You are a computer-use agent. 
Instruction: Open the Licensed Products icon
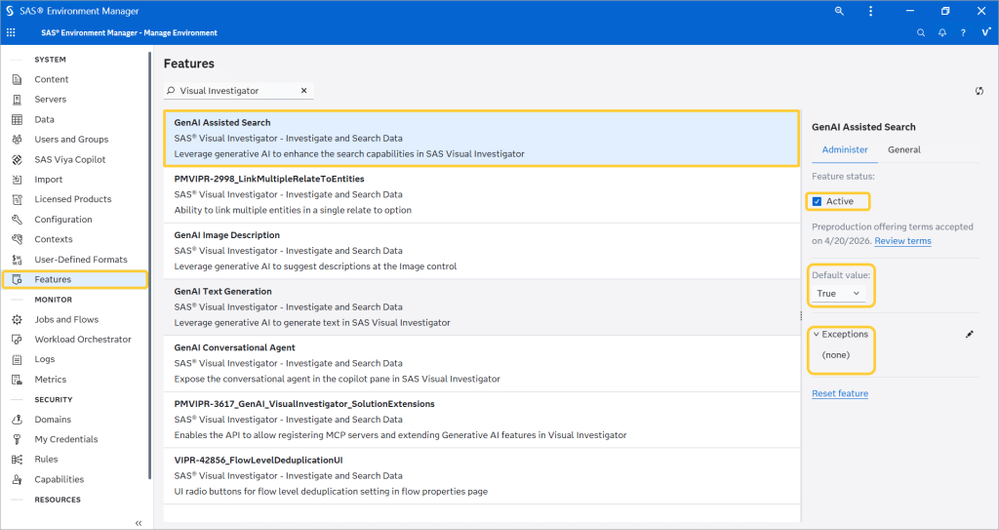(17, 199)
